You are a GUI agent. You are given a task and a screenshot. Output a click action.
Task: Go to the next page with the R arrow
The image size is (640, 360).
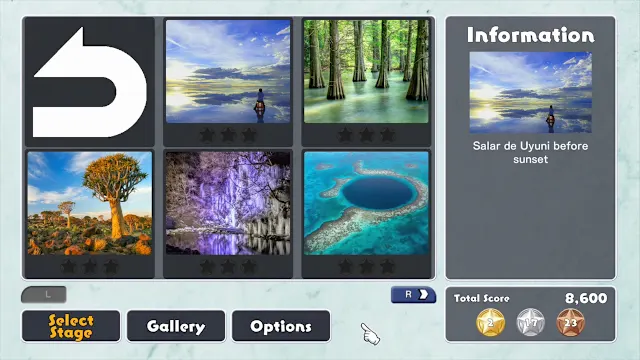[x=413, y=295]
